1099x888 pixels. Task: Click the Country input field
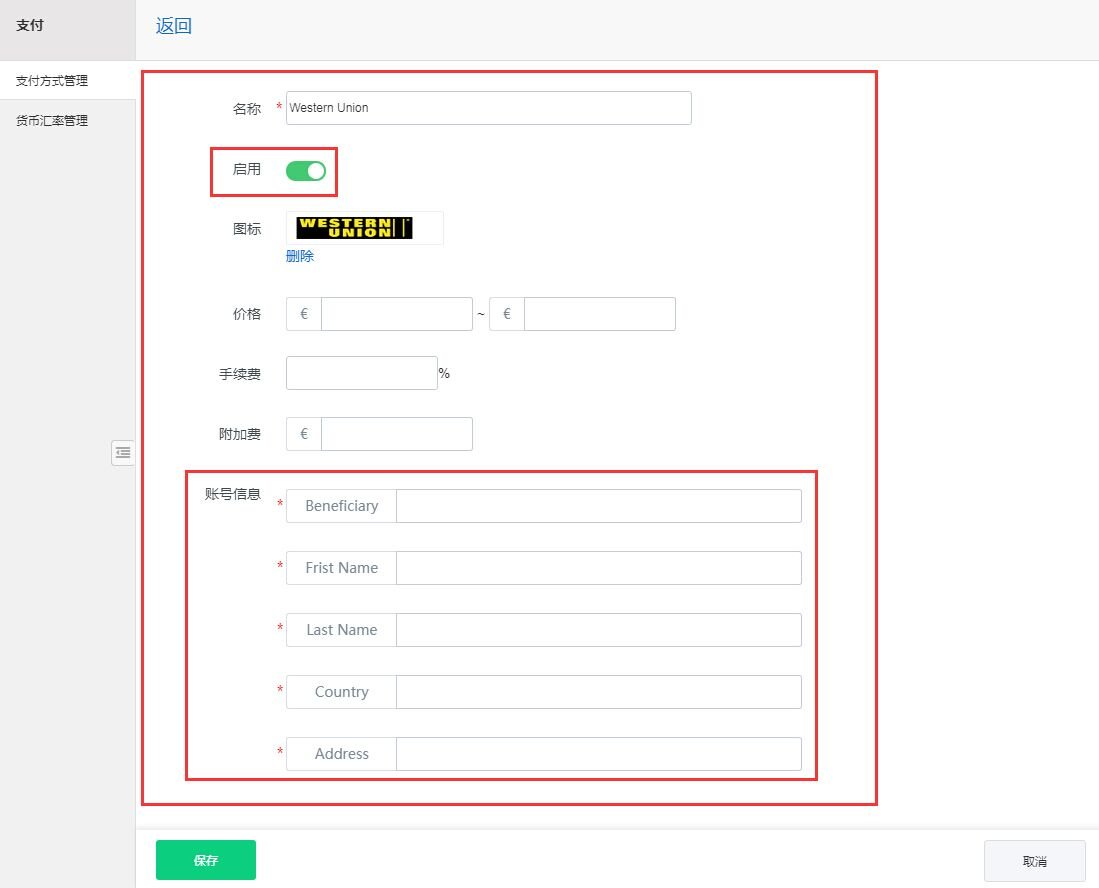(598, 692)
